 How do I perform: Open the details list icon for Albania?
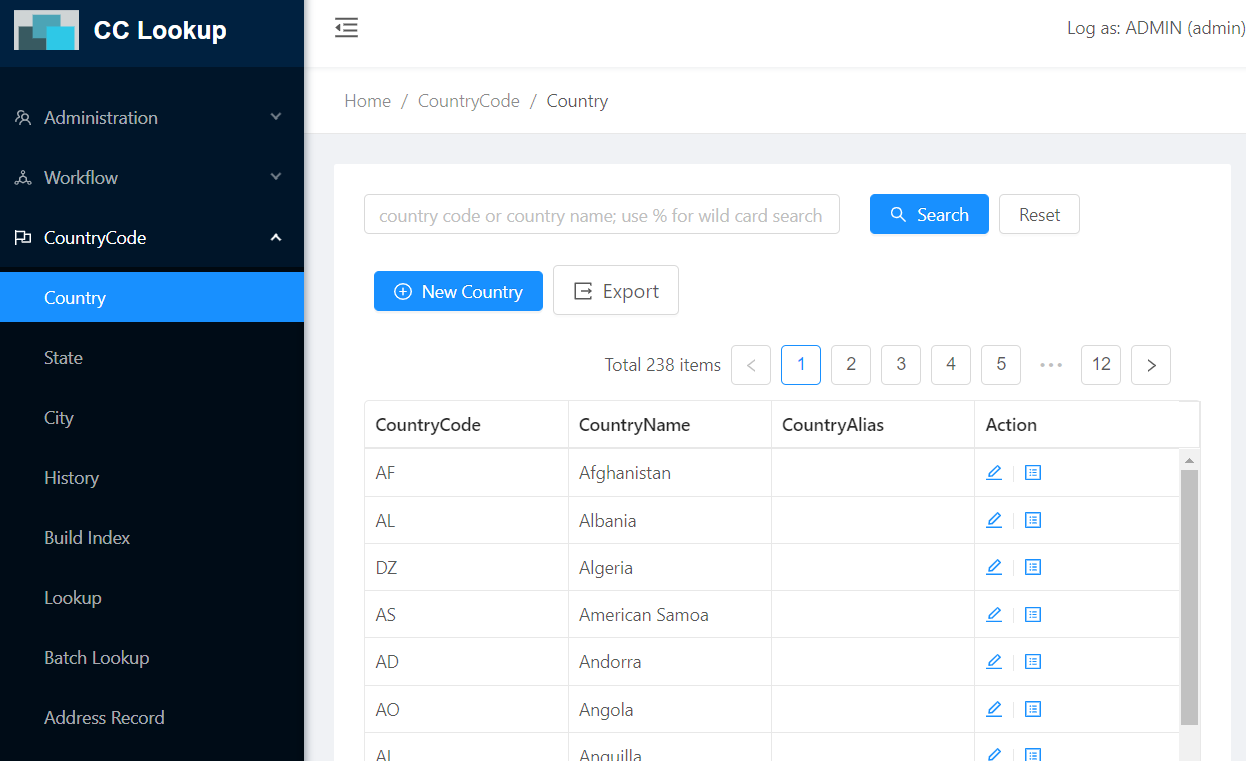(1033, 520)
